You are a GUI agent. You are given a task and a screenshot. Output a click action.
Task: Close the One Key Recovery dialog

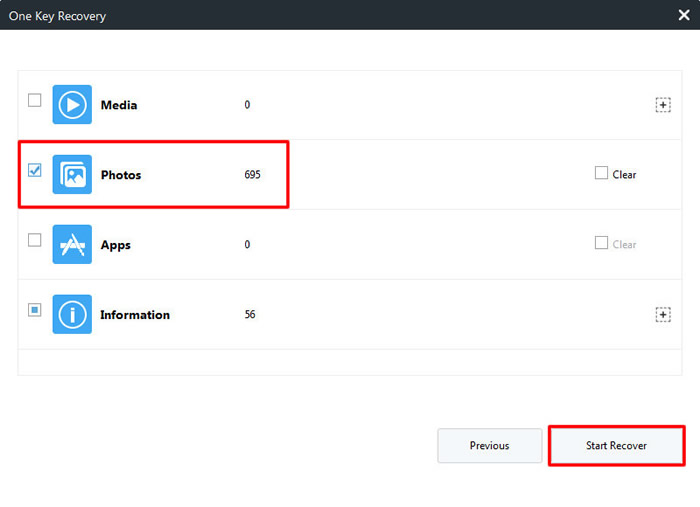tap(684, 15)
